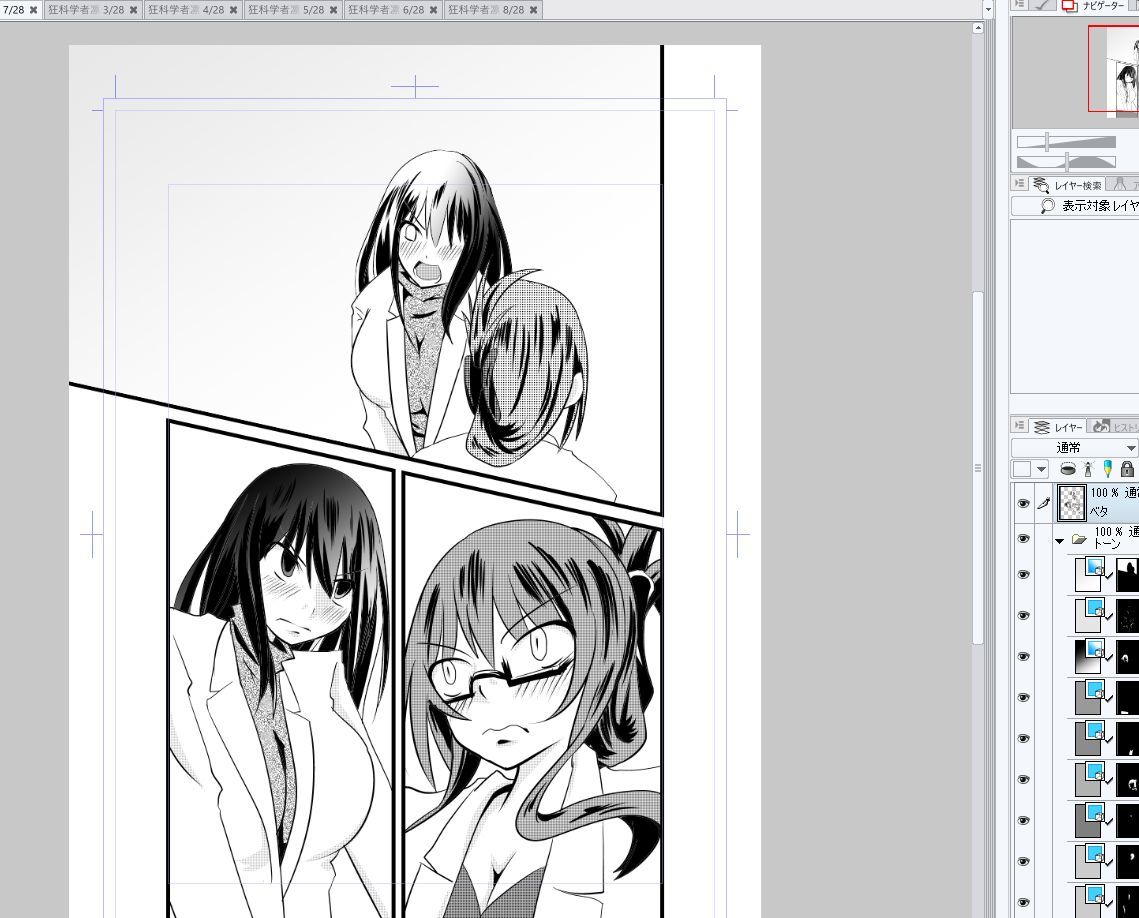Close the 8/28 canvas tab
The height and width of the screenshot is (918, 1139).
pyautogui.click(x=533, y=10)
